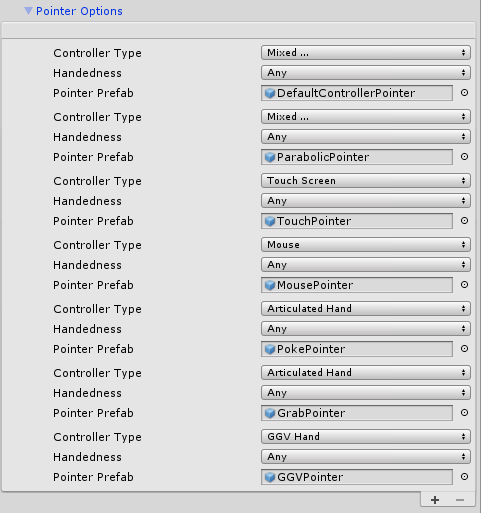Collapse the Pointer Options section

(x=28, y=11)
